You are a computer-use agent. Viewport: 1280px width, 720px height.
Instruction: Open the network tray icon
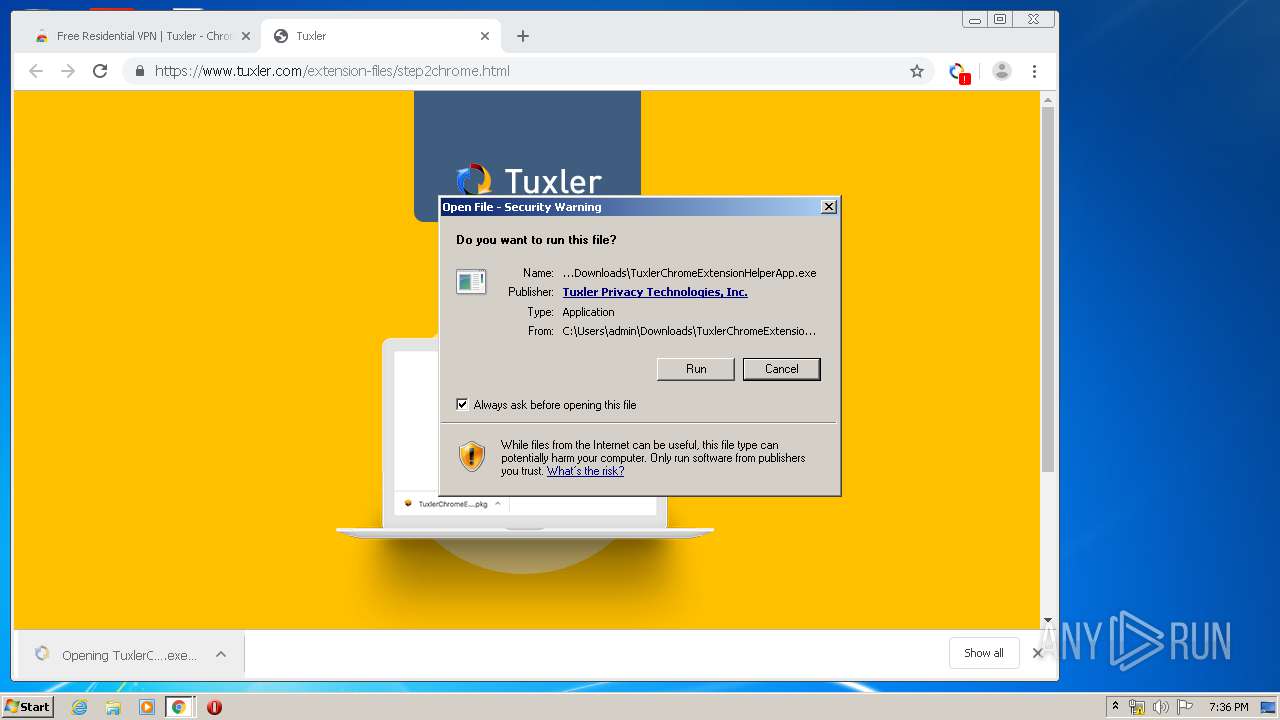click(x=1137, y=707)
